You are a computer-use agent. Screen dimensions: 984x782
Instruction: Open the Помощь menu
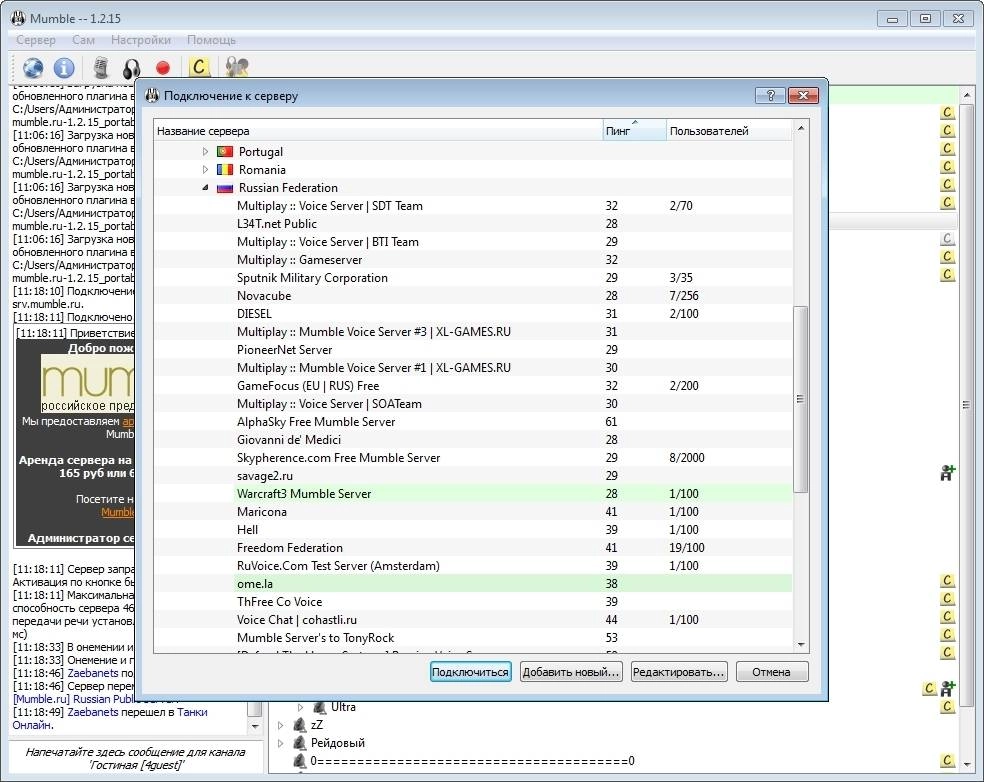(211, 40)
